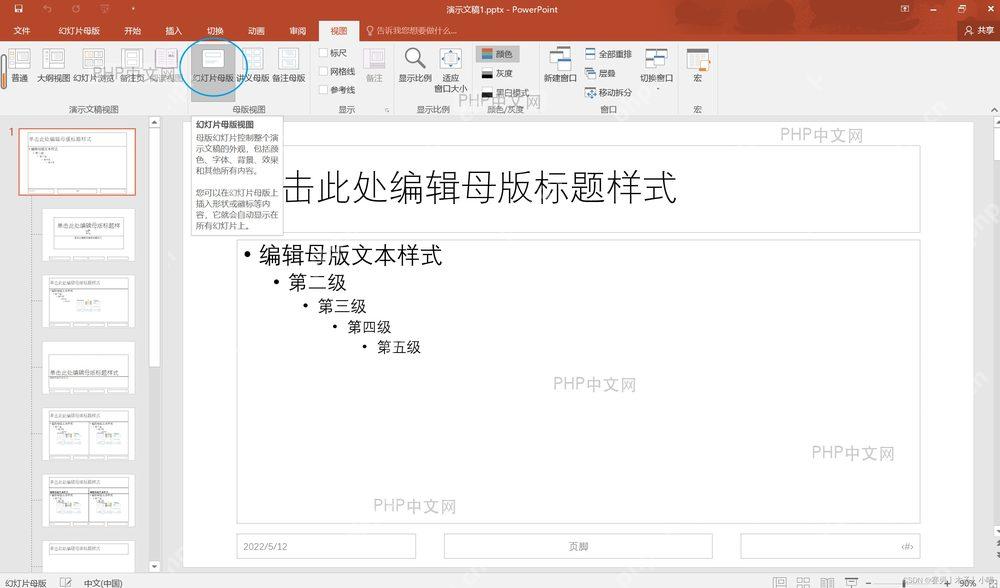Select the first slide master thumbnail

pyautogui.click(x=77, y=161)
